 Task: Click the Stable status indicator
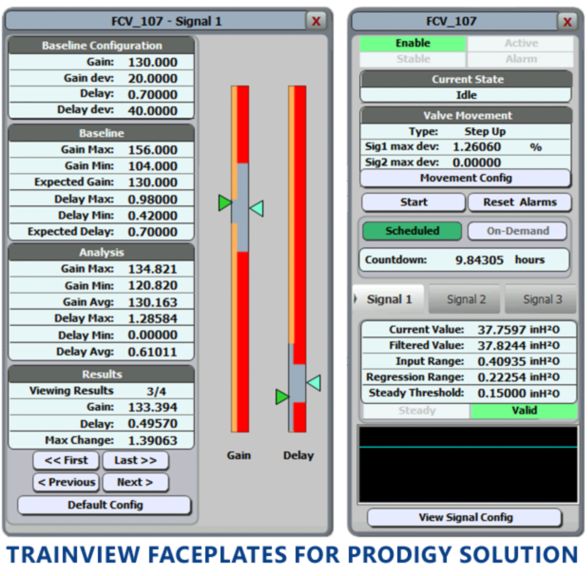(413, 59)
